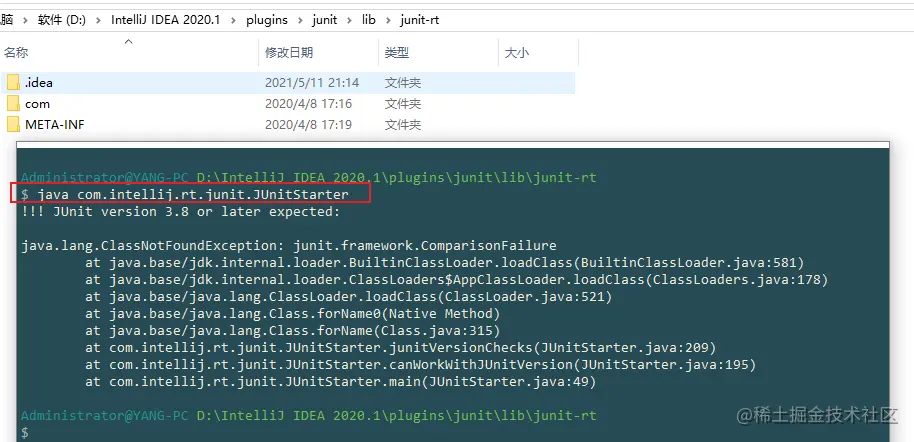This screenshot has height=442, width=914.
Task: Navigate to IntelliJ IDEA 2020.1 breadcrumb
Action: (x=166, y=20)
